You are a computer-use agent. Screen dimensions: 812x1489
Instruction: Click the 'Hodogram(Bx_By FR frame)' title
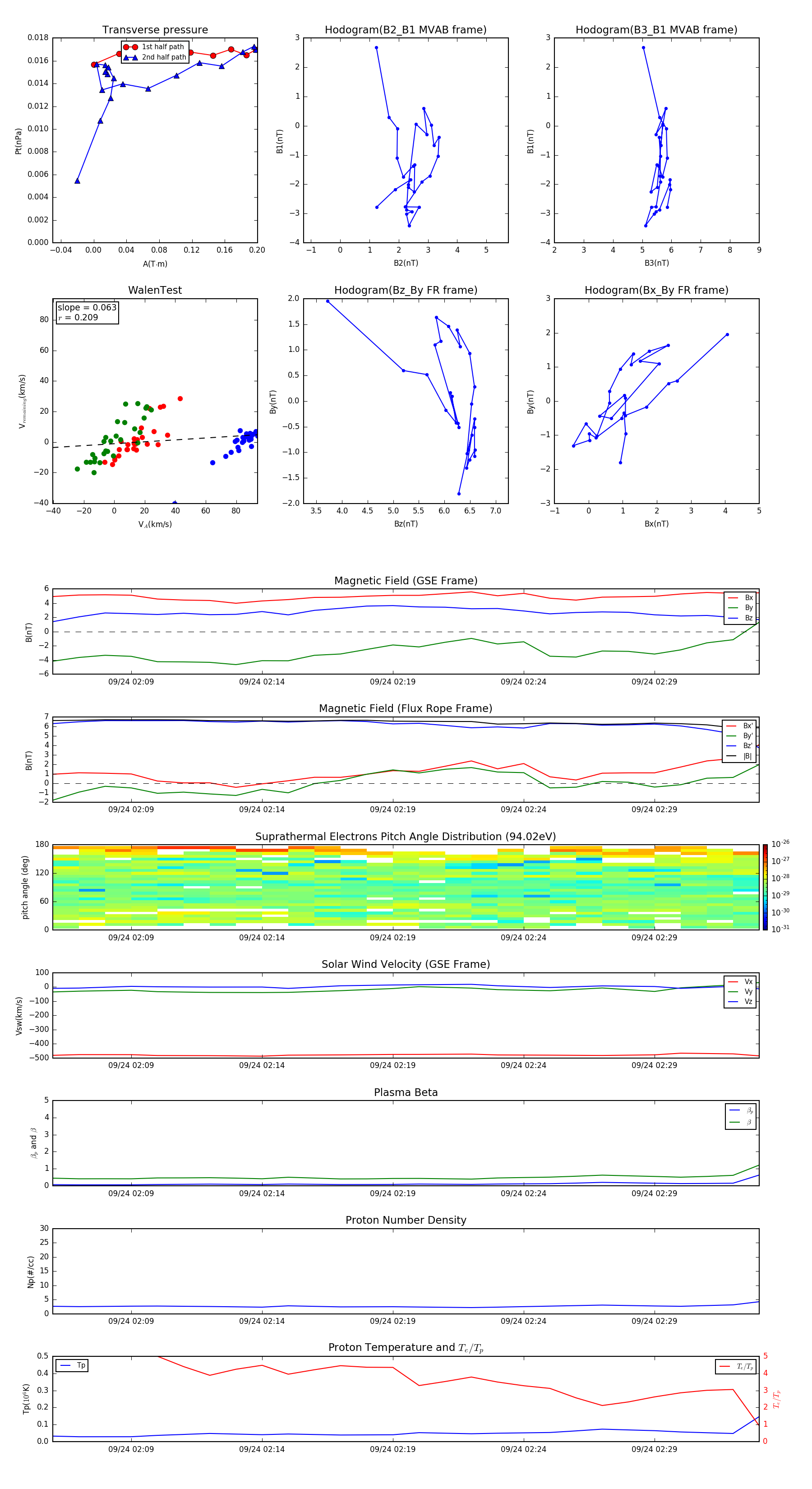(x=656, y=290)
